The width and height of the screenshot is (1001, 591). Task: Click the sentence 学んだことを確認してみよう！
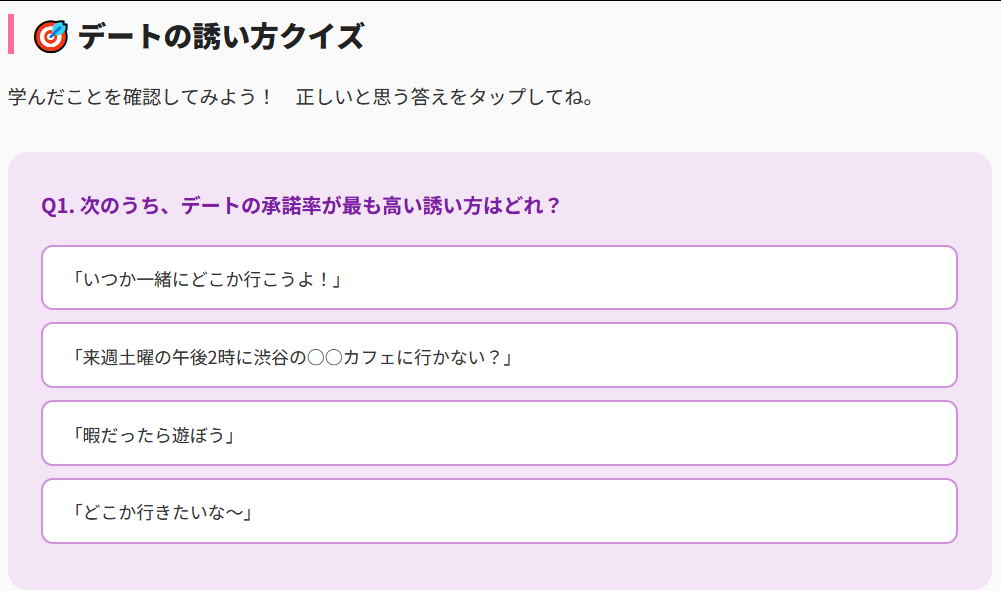(140, 98)
